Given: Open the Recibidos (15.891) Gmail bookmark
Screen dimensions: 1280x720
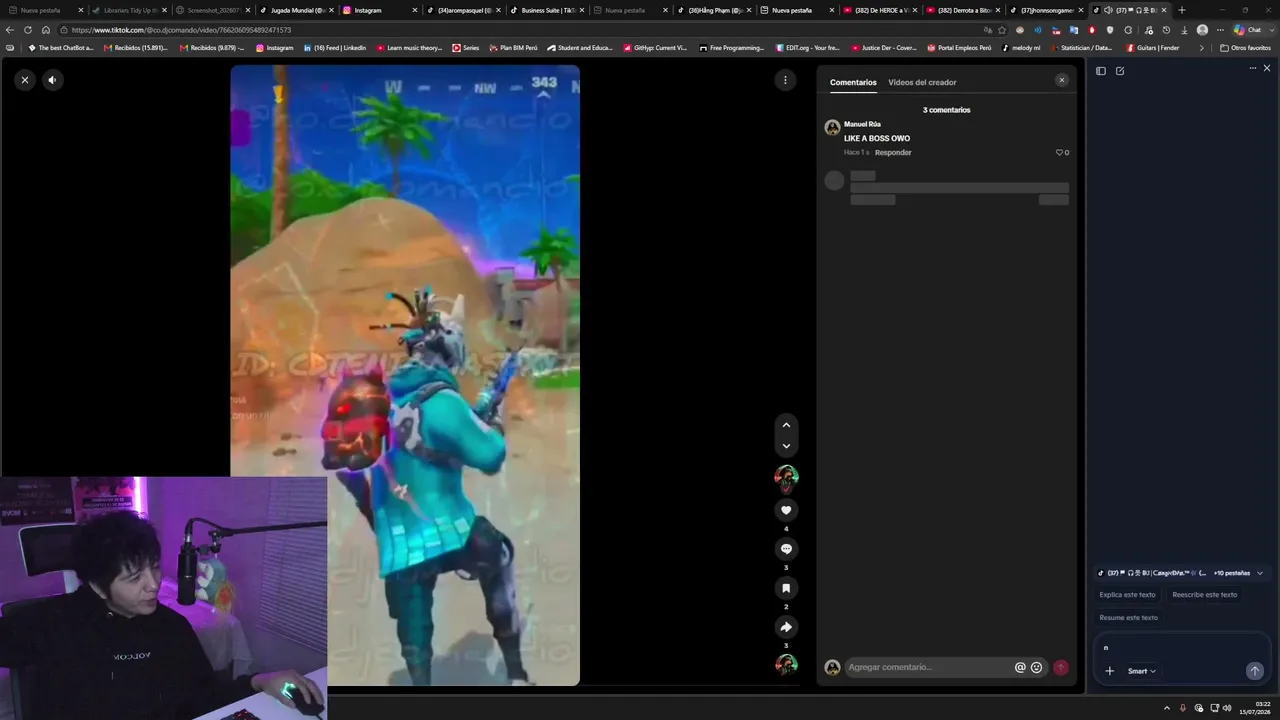Looking at the screenshot, I should [x=136, y=48].
